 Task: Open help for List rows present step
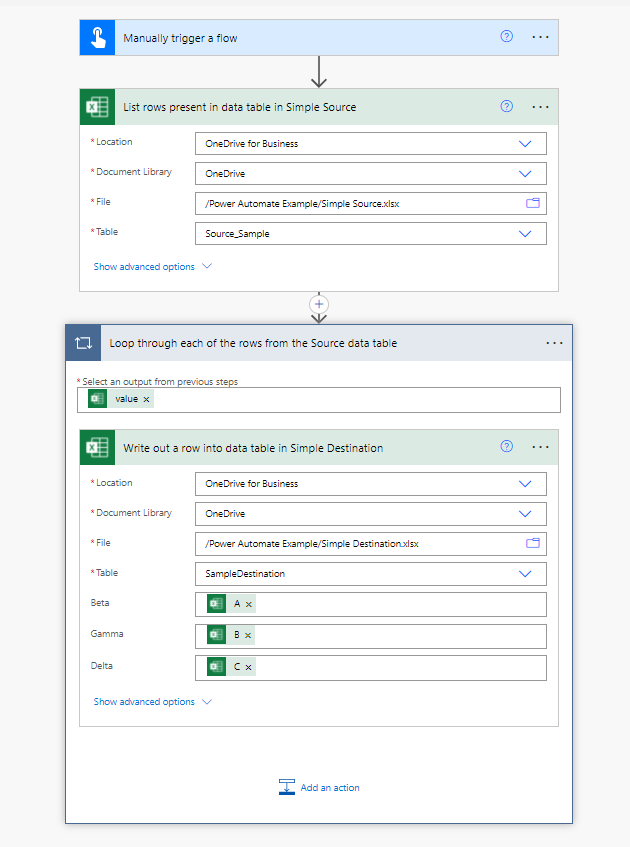click(x=506, y=106)
